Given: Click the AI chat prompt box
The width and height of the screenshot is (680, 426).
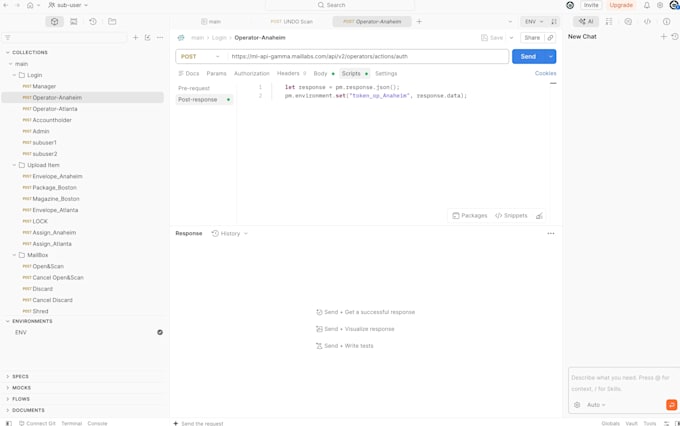Looking at the screenshot, I should coord(623,383).
